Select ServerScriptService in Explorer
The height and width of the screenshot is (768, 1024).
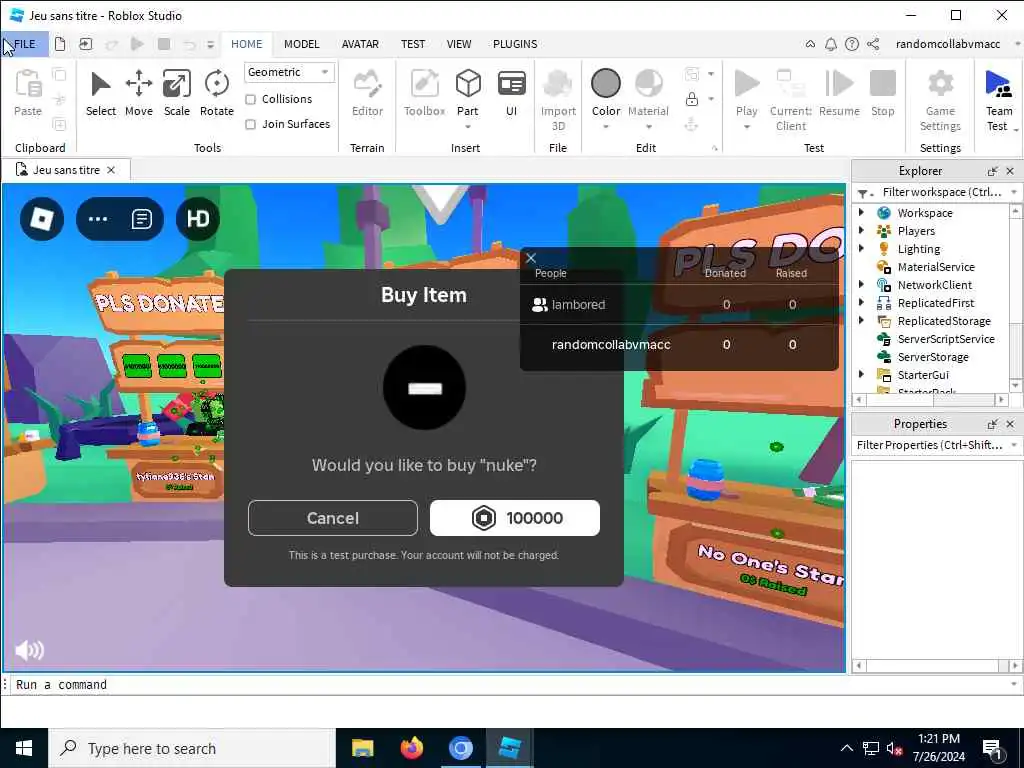pos(946,338)
